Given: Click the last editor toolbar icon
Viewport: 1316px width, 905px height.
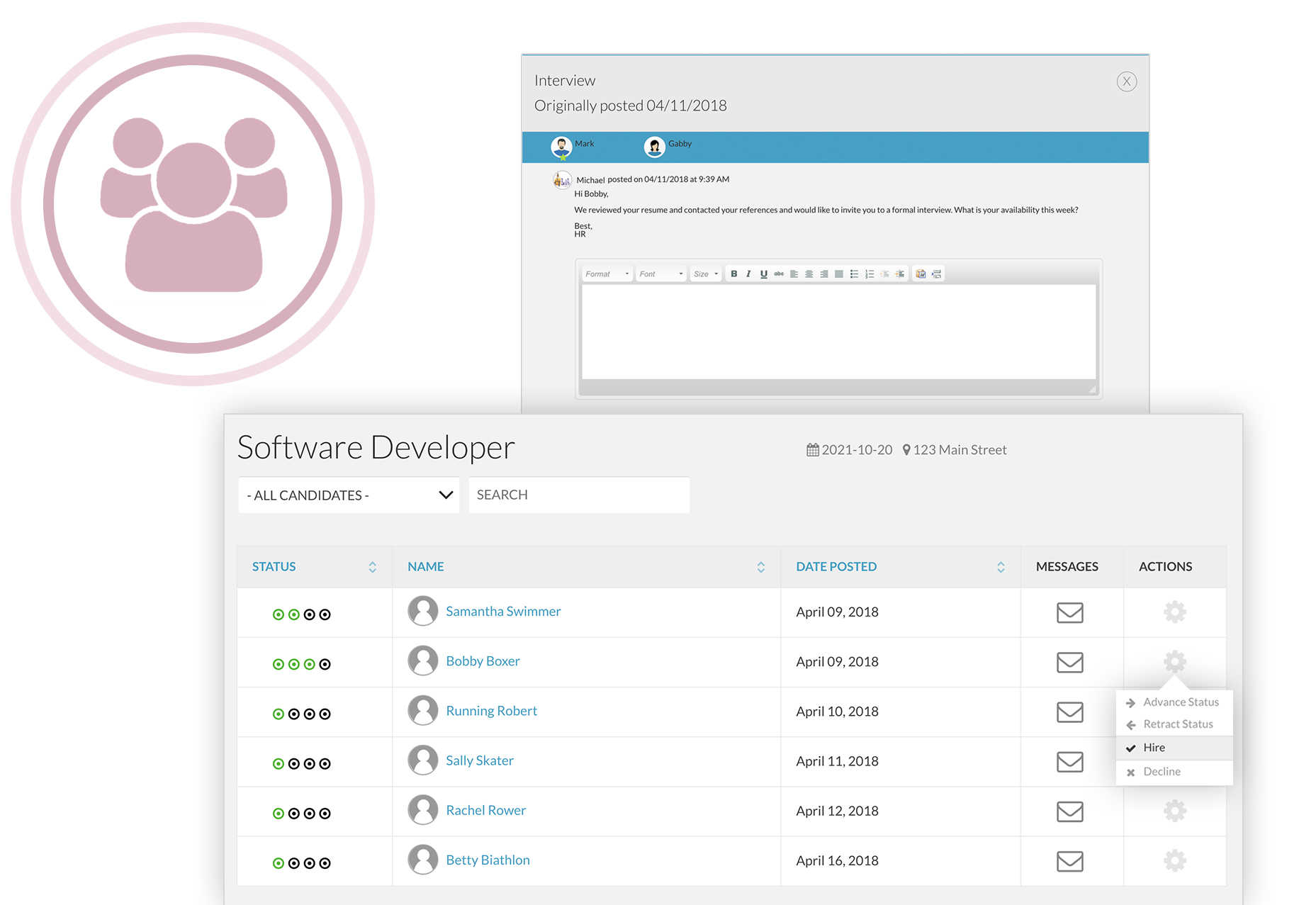Looking at the screenshot, I should pyautogui.click(x=936, y=274).
